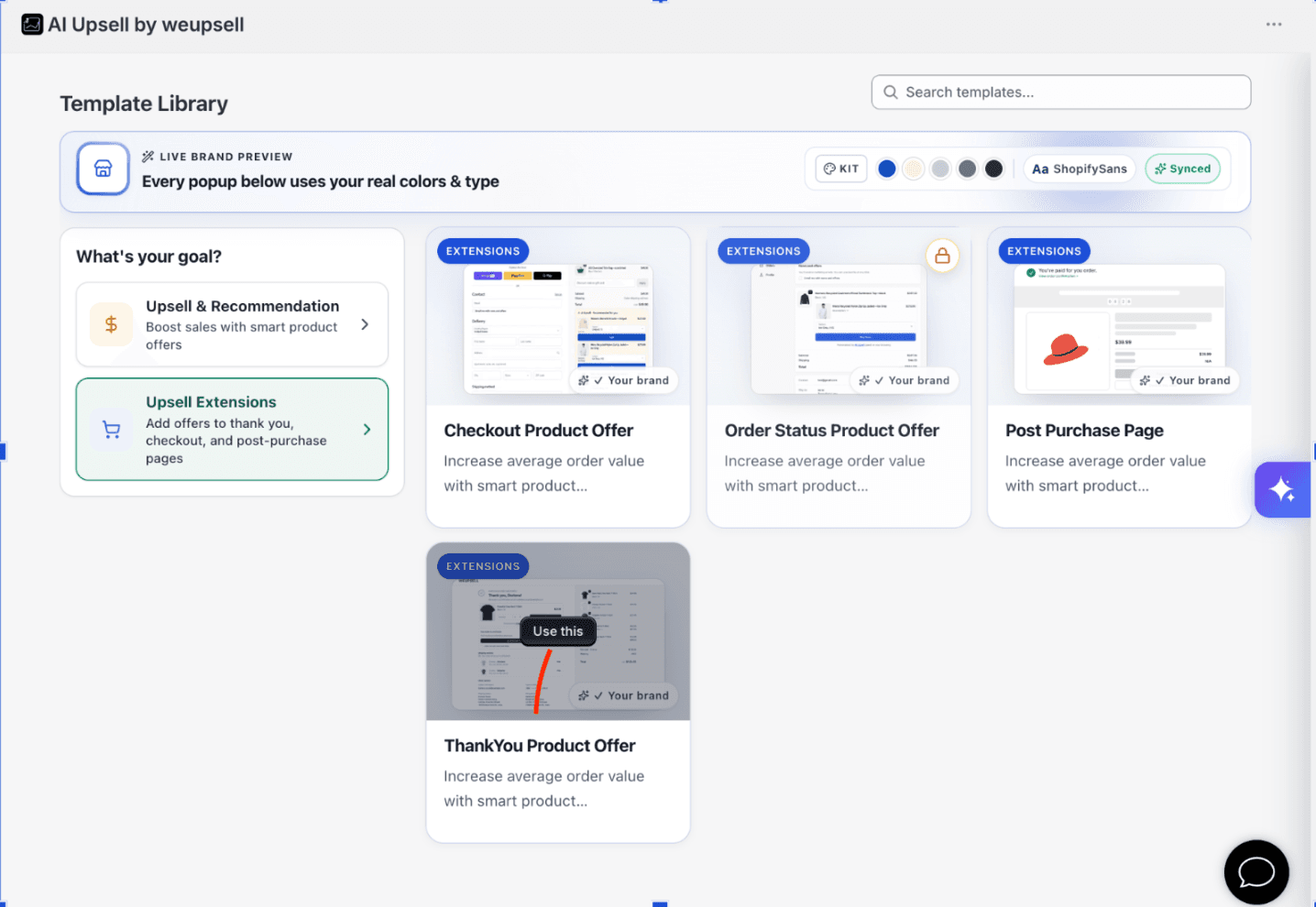The image size is (1316, 907).
Task: Open the Order Status Product Offer title
Action: point(832,431)
